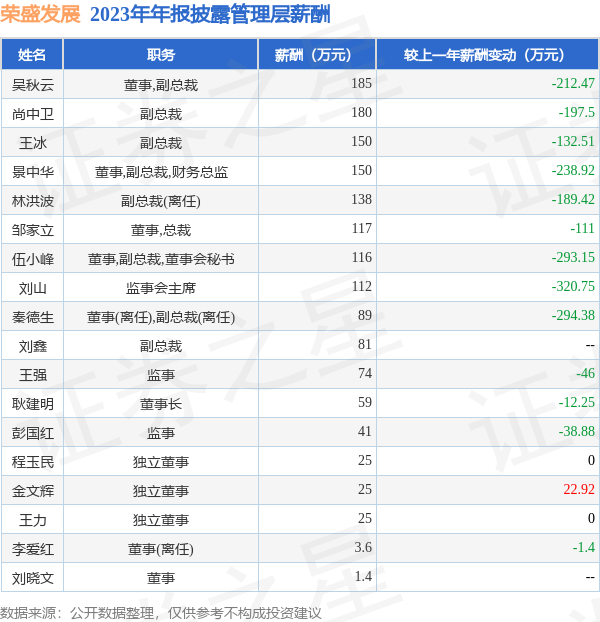The width and height of the screenshot is (600, 622).
Task: Select the name 耿建明
Action: (33, 404)
